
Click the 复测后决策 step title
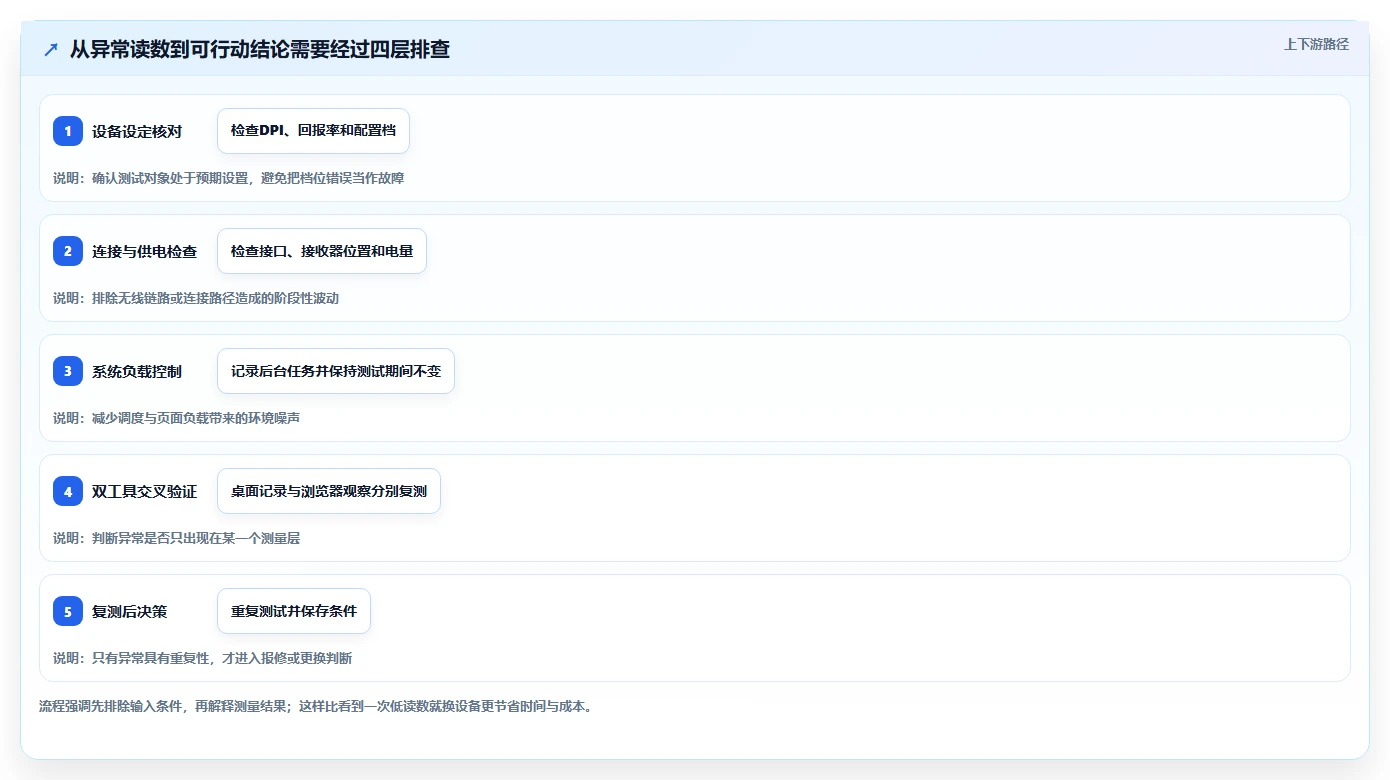click(130, 611)
